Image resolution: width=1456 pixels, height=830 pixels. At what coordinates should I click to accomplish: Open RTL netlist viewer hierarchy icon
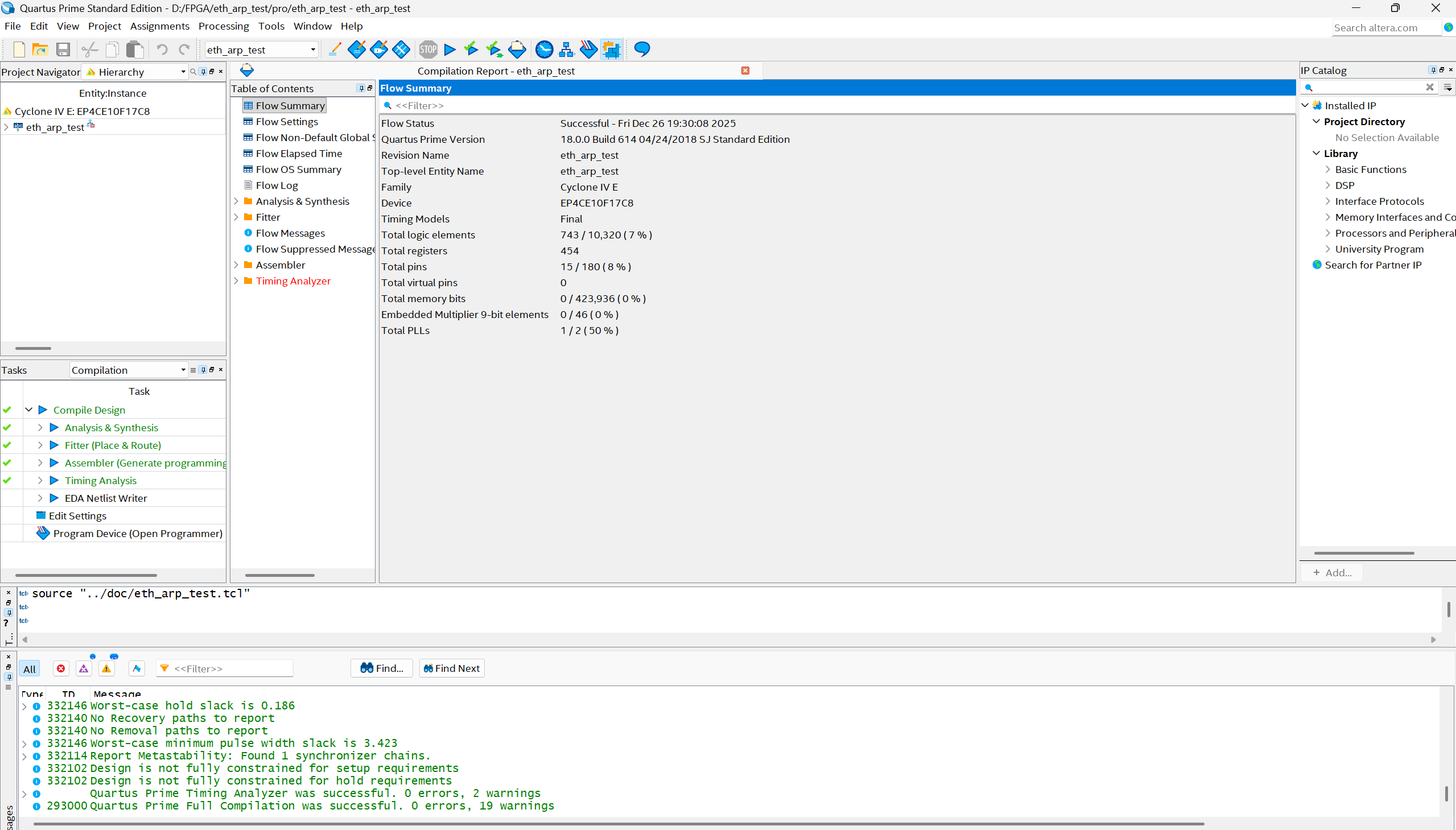coord(566,49)
